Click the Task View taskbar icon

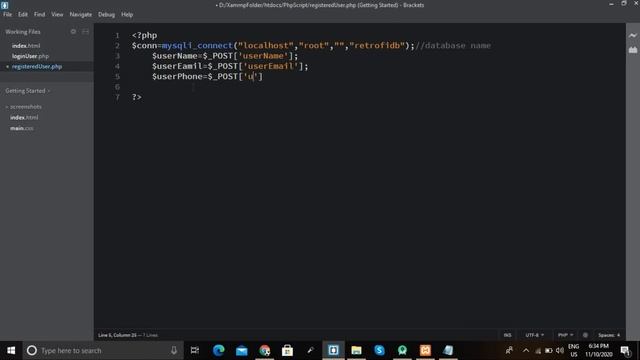click(195, 350)
